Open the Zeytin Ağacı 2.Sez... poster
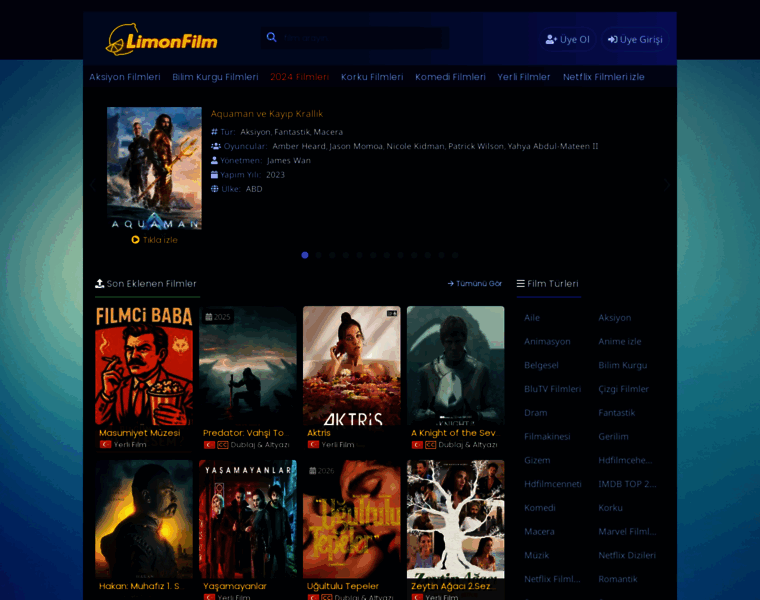This screenshot has width=760, height=600. [x=456, y=519]
